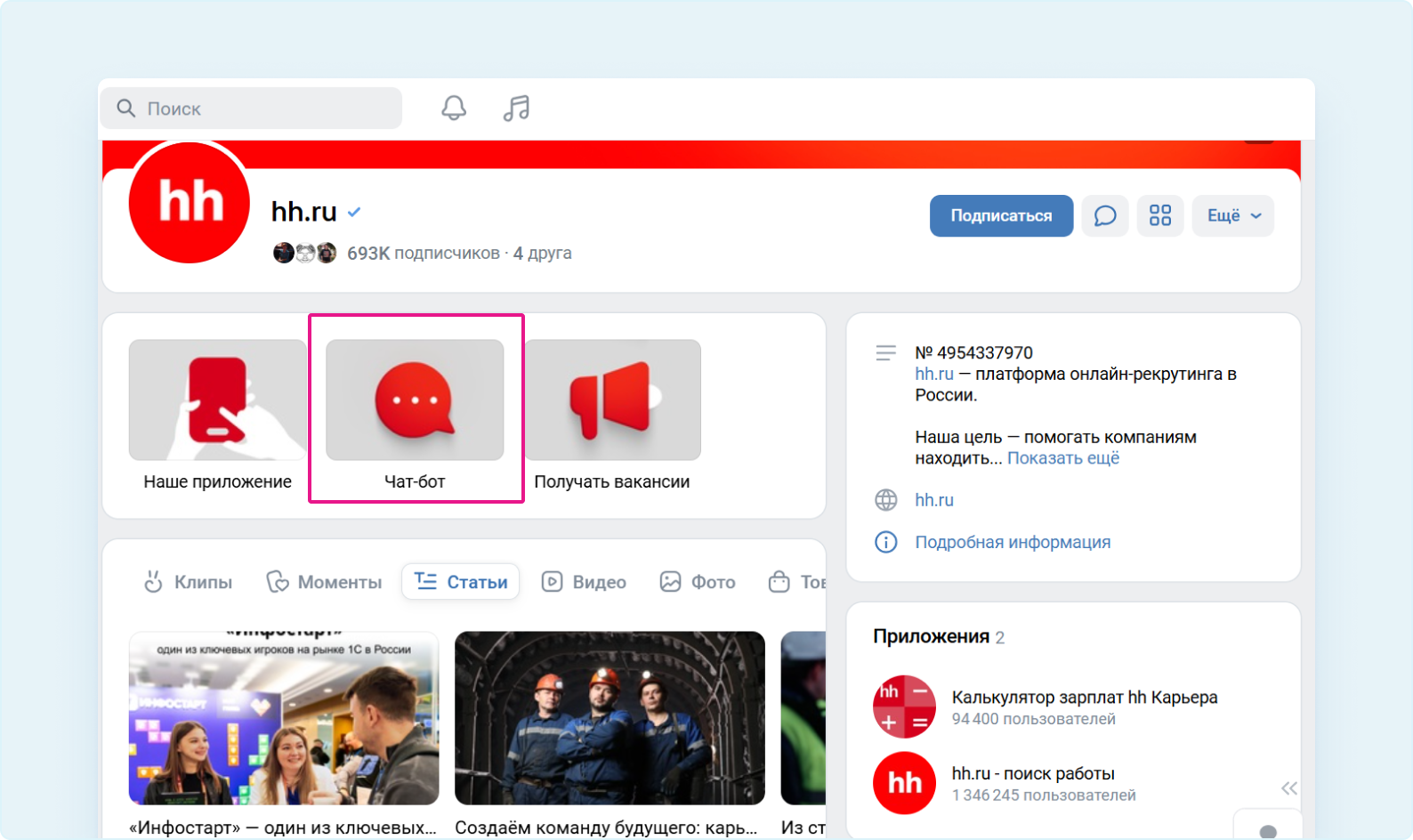Click into the Поиск search field

(x=251, y=109)
